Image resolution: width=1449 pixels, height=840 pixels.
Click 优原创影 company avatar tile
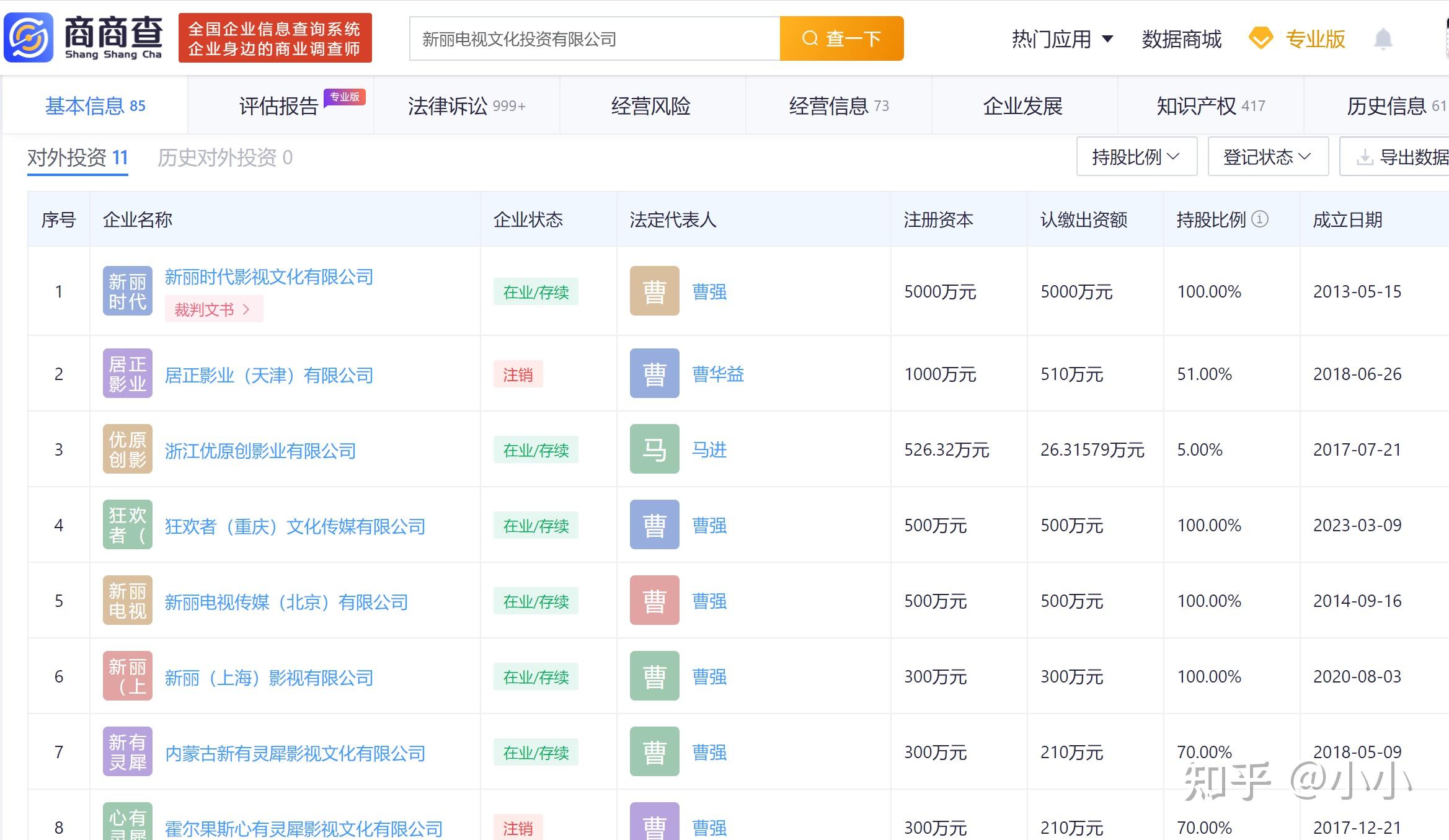tap(128, 449)
